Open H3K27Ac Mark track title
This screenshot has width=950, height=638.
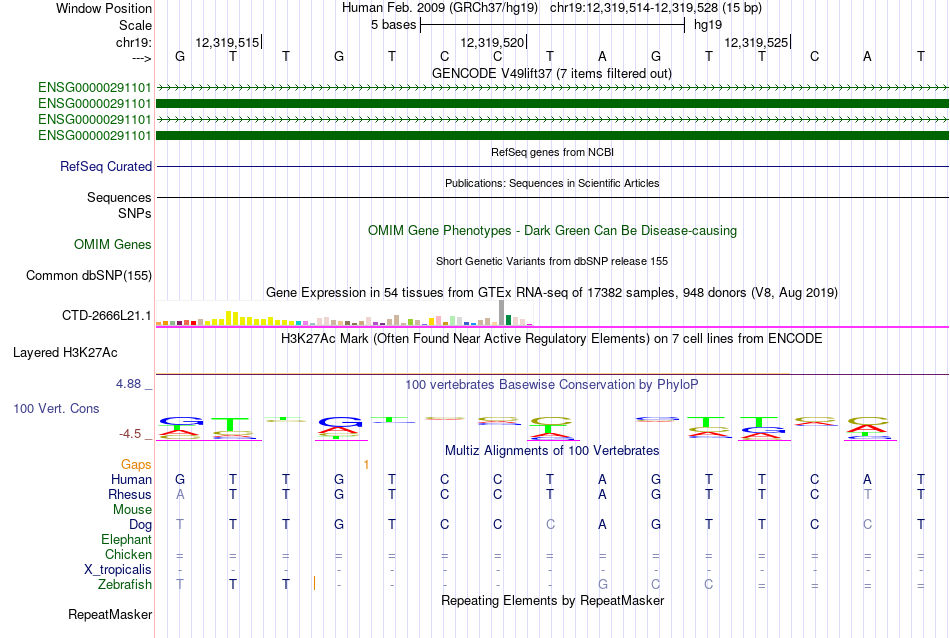[551, 338]
